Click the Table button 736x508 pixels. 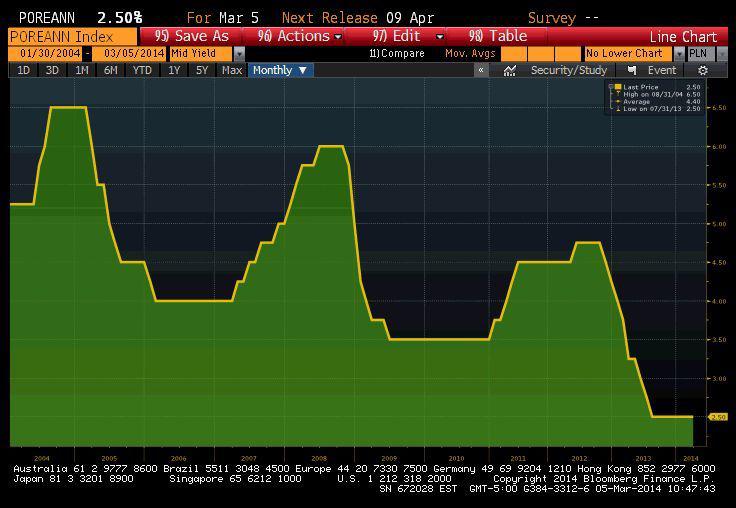(517, 36)
